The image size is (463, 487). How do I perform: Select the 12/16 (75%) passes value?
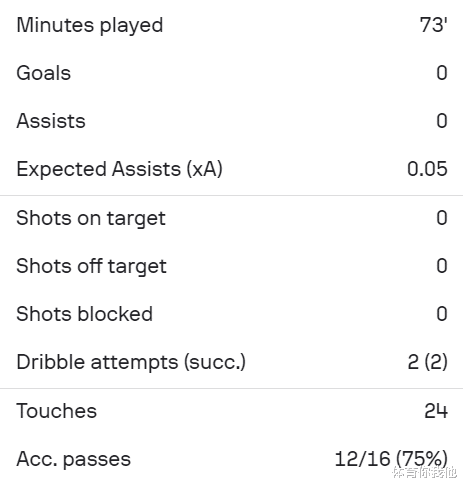(391, 459)
